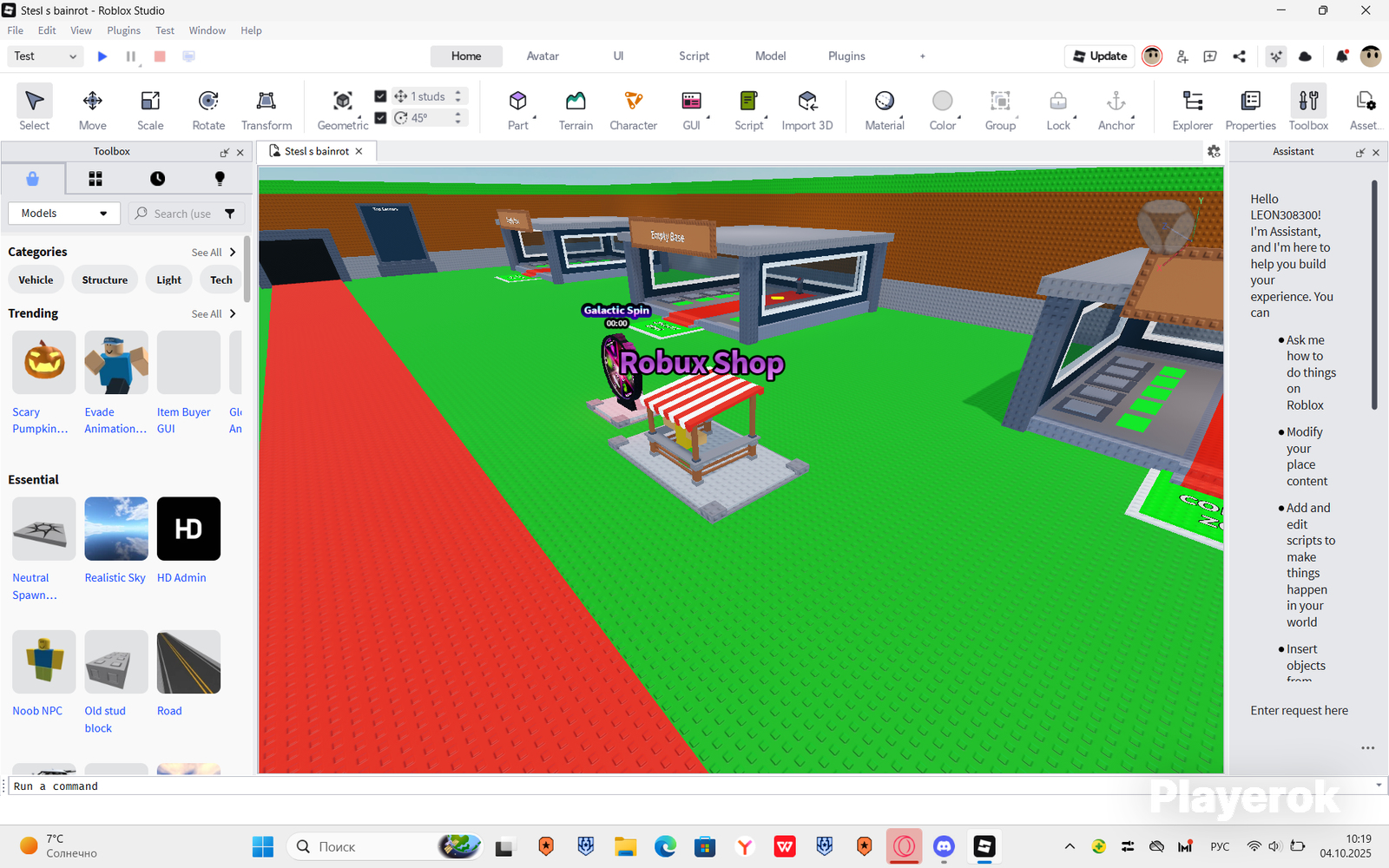
Task: Click the Toolbox search field
Action: pyautogui.click(x=178, y=214)
